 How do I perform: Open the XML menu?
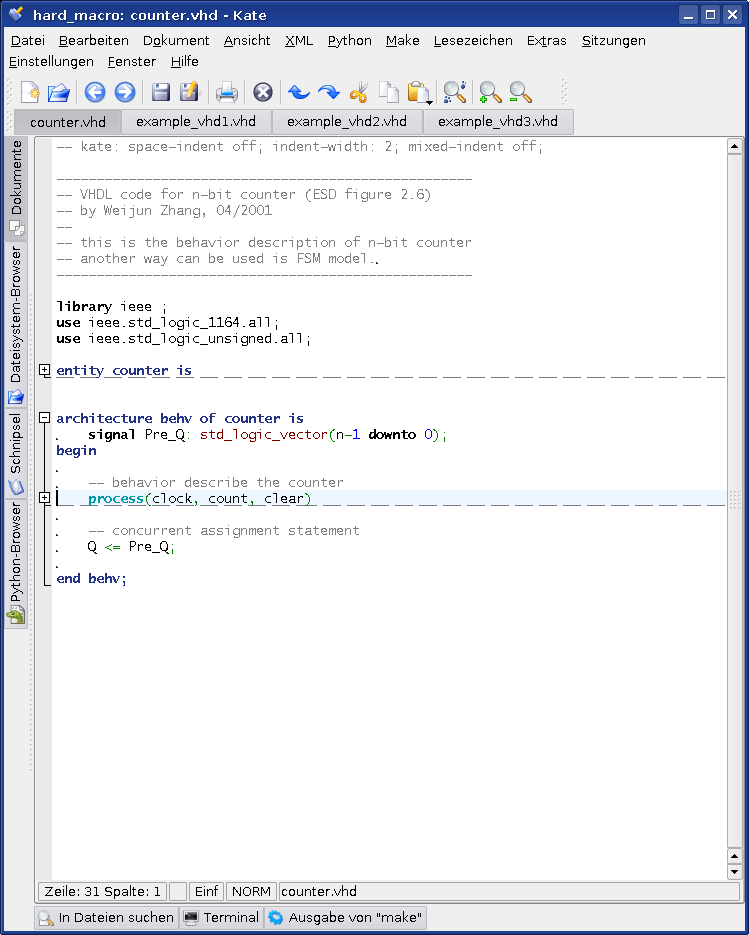point(299,41)
